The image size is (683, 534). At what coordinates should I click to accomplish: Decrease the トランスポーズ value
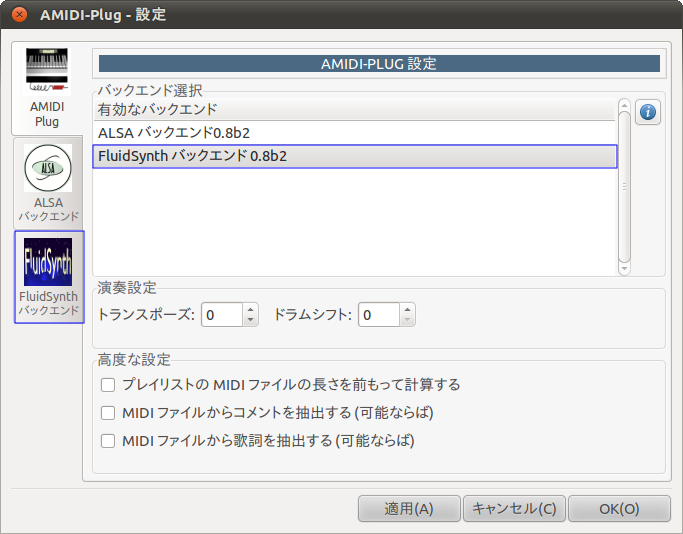pyautogui.click(x=250, y=320)
